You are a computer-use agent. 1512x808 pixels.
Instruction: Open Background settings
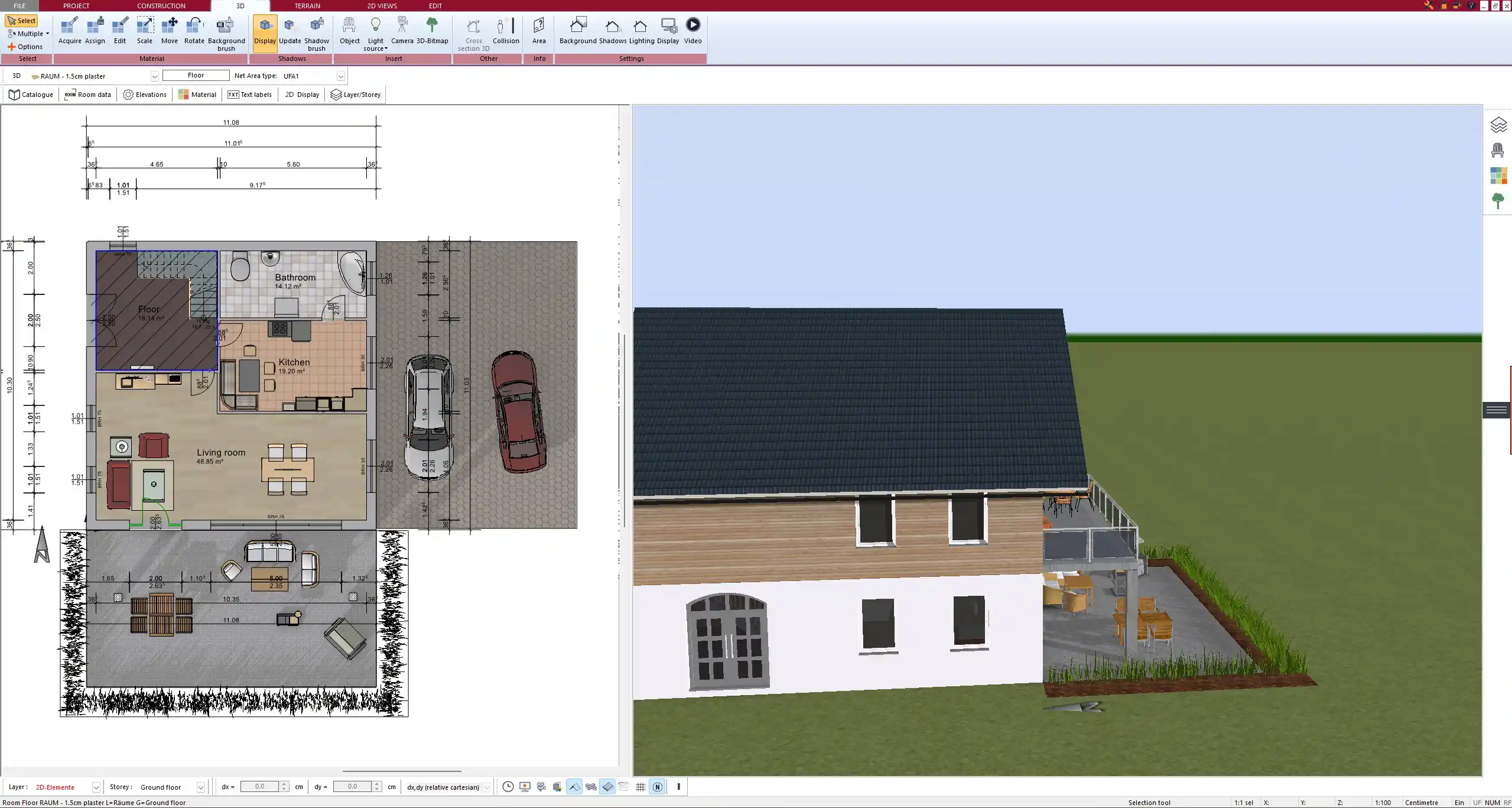click(578, 31)
